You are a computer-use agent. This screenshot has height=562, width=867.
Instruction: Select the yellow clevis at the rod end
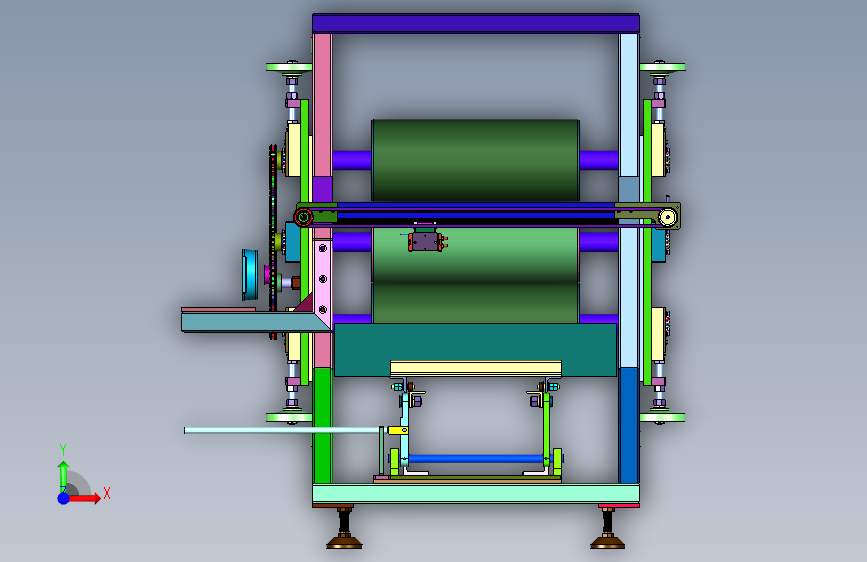pyautogui.click(x=398, y=430)
